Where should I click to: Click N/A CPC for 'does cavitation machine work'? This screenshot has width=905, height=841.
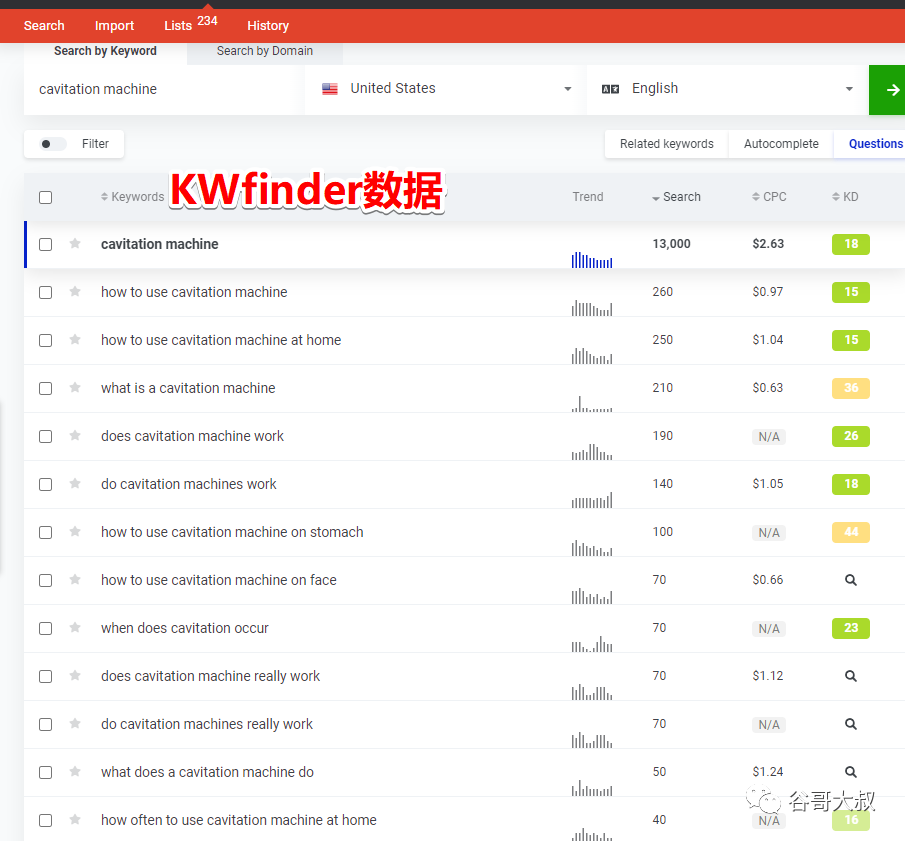coord(769,437)
